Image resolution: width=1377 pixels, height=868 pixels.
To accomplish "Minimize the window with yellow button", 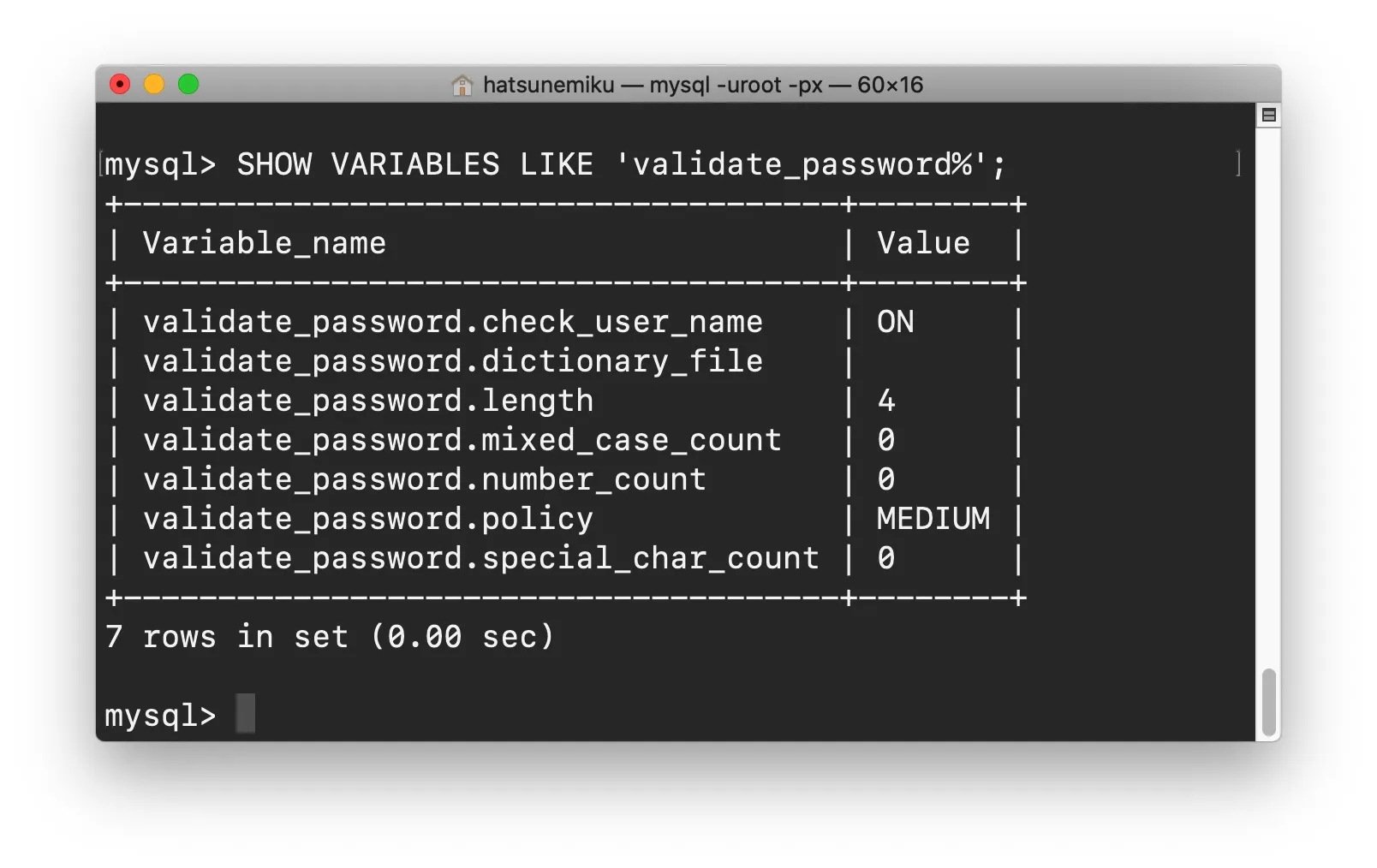I will 154,84.
